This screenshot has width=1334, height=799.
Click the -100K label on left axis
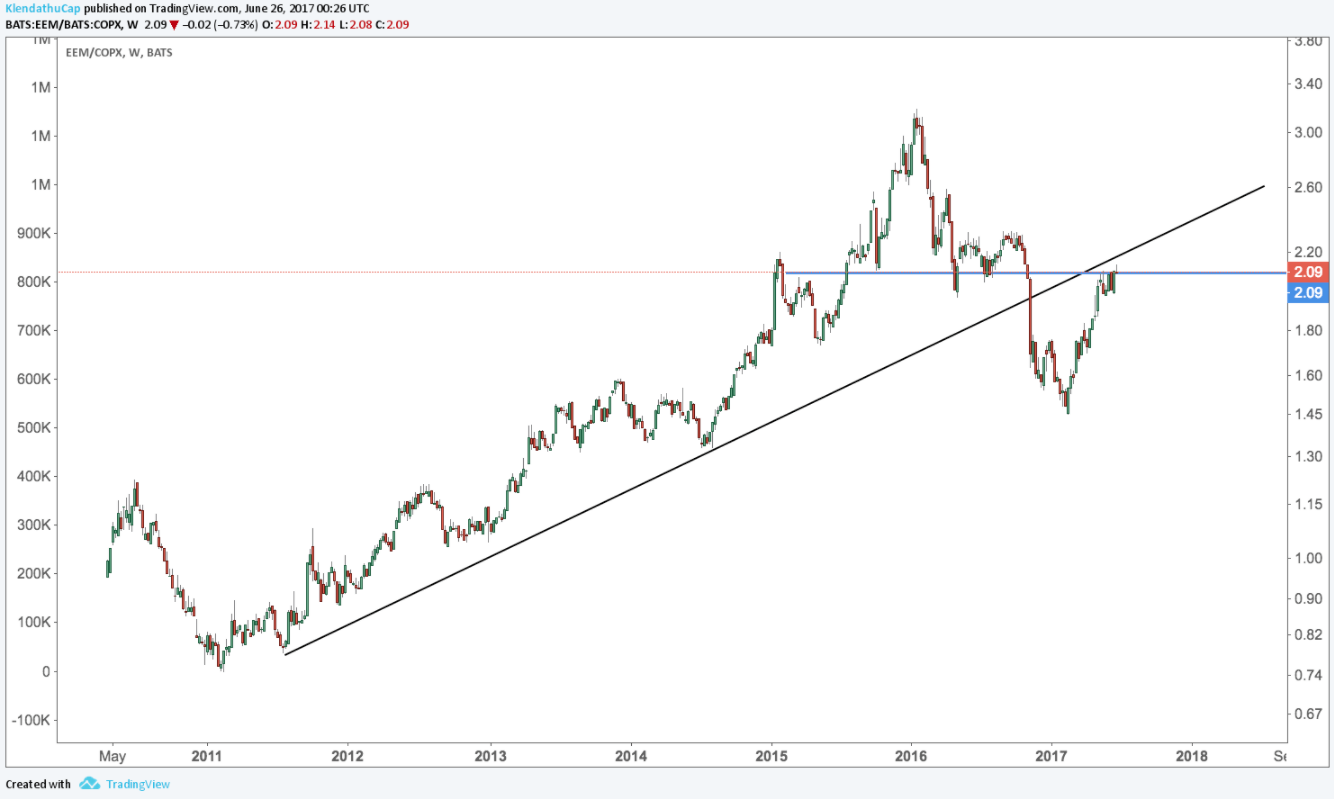32,720
